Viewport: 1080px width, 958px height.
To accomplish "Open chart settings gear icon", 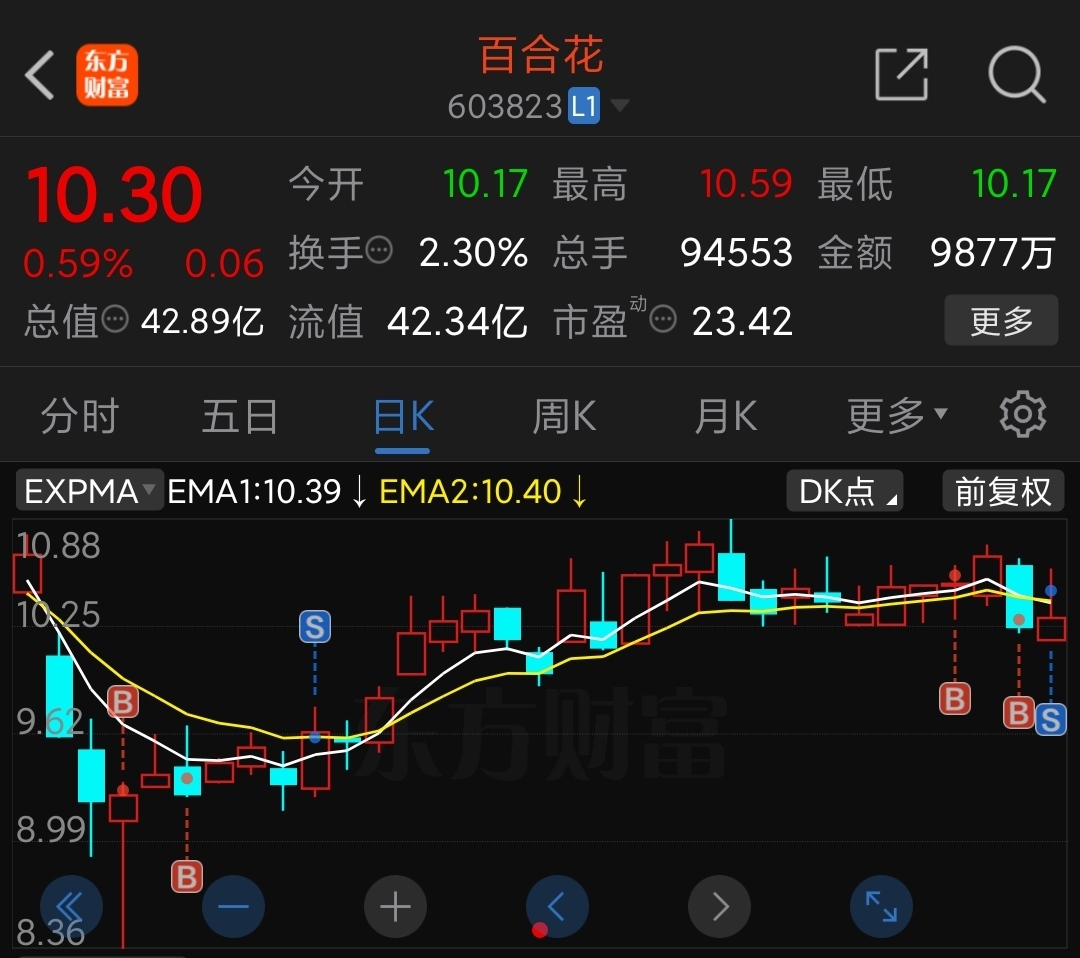I will (x=1022, y=415).
